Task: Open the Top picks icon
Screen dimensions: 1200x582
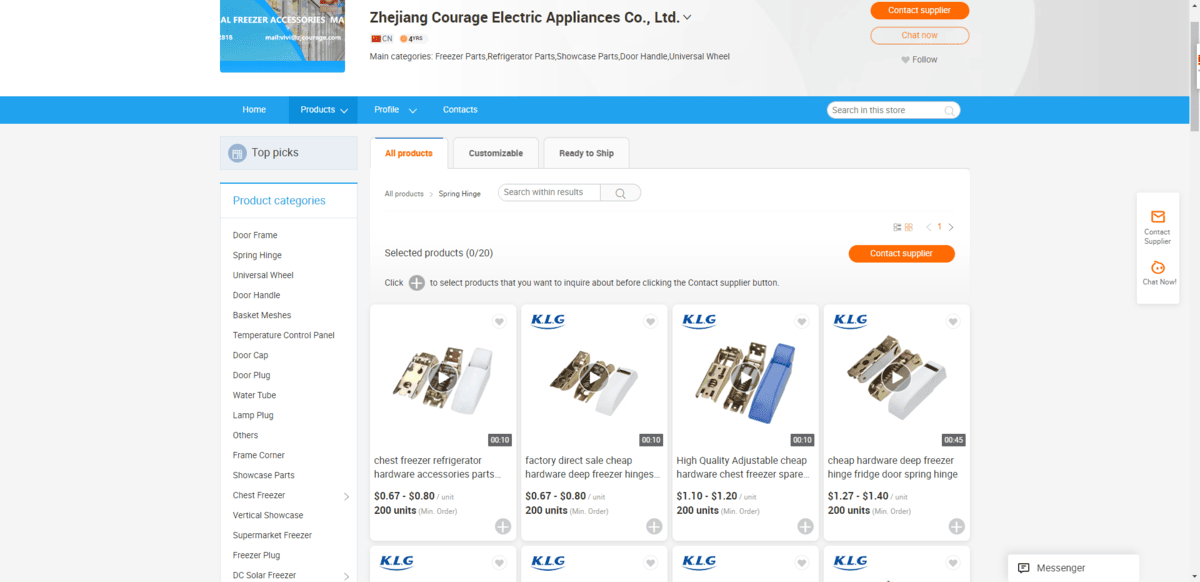Action: [x=237, y=153]
